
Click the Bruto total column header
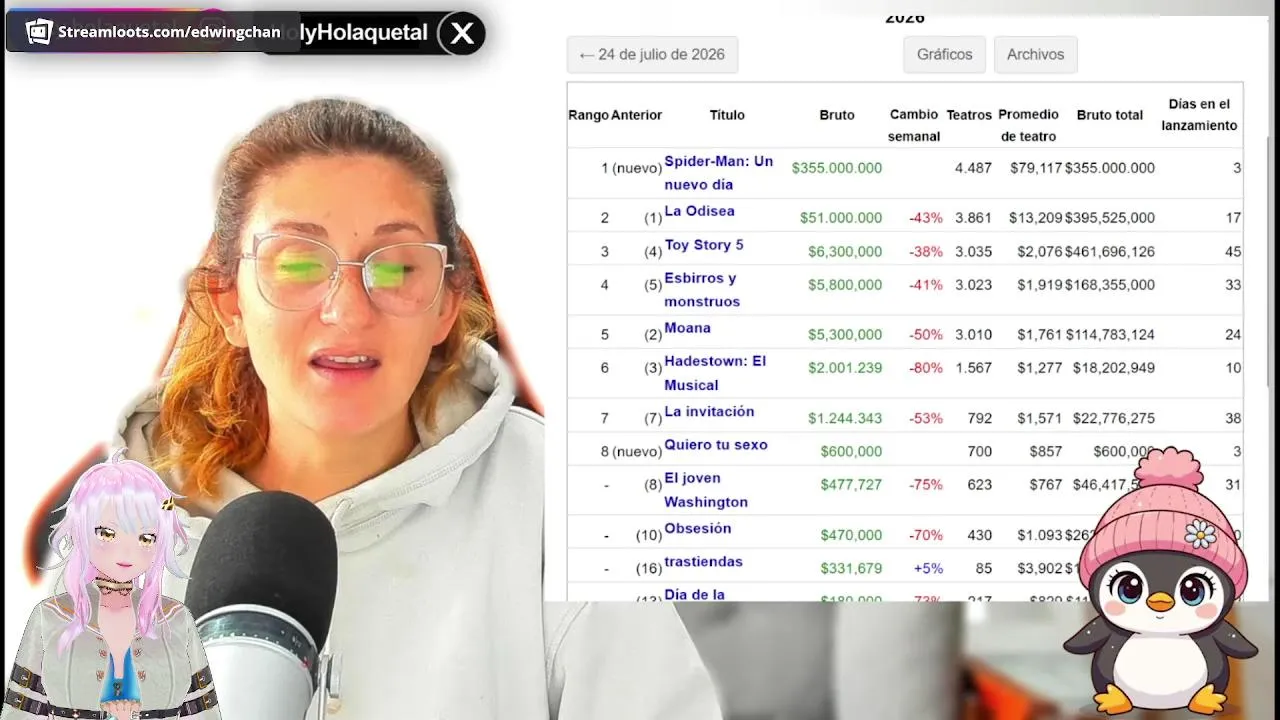point(1110,115)
